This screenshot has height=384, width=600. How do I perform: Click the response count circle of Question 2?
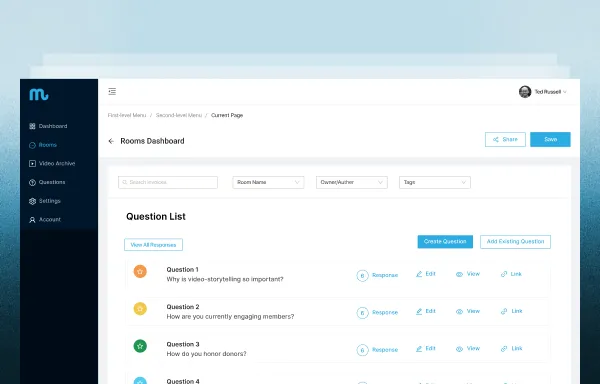[362, 313]
